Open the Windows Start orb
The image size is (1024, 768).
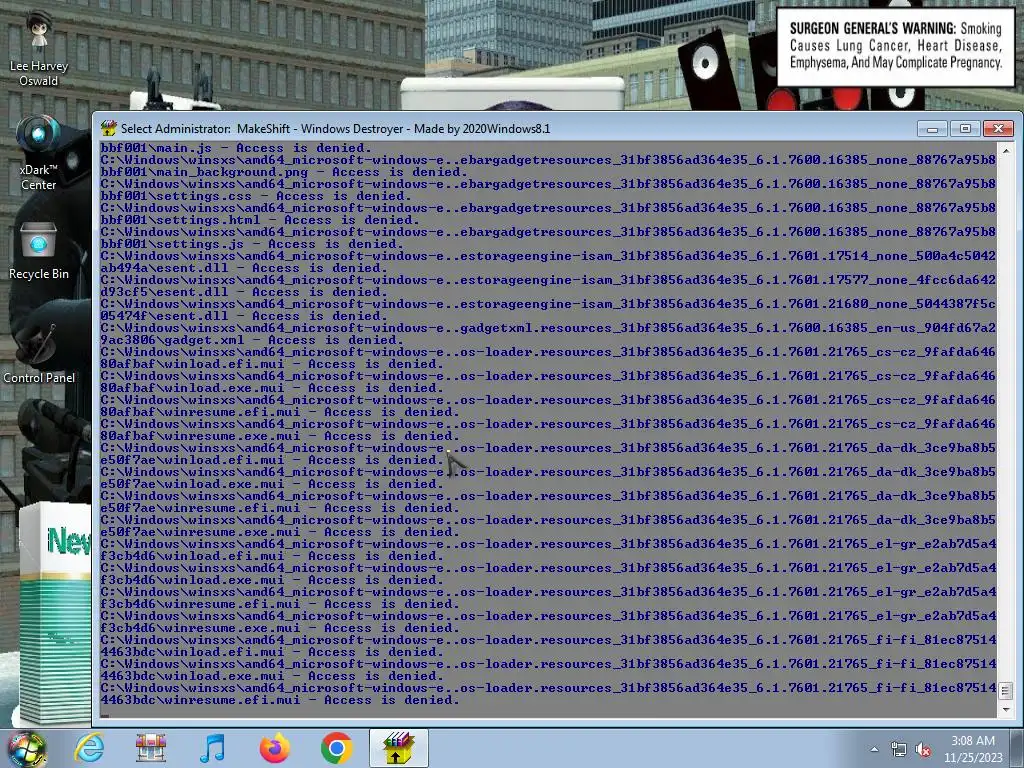point(27,748)
